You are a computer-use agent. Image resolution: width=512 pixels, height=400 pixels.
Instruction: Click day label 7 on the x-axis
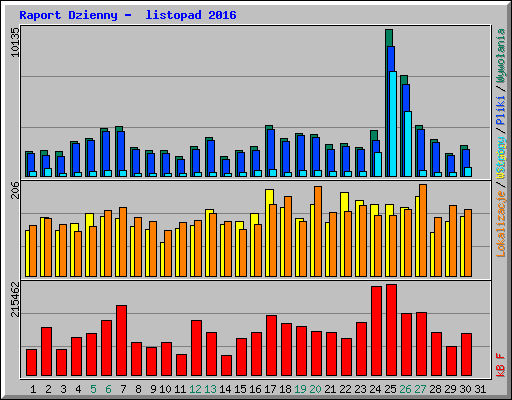coord(123,389)
